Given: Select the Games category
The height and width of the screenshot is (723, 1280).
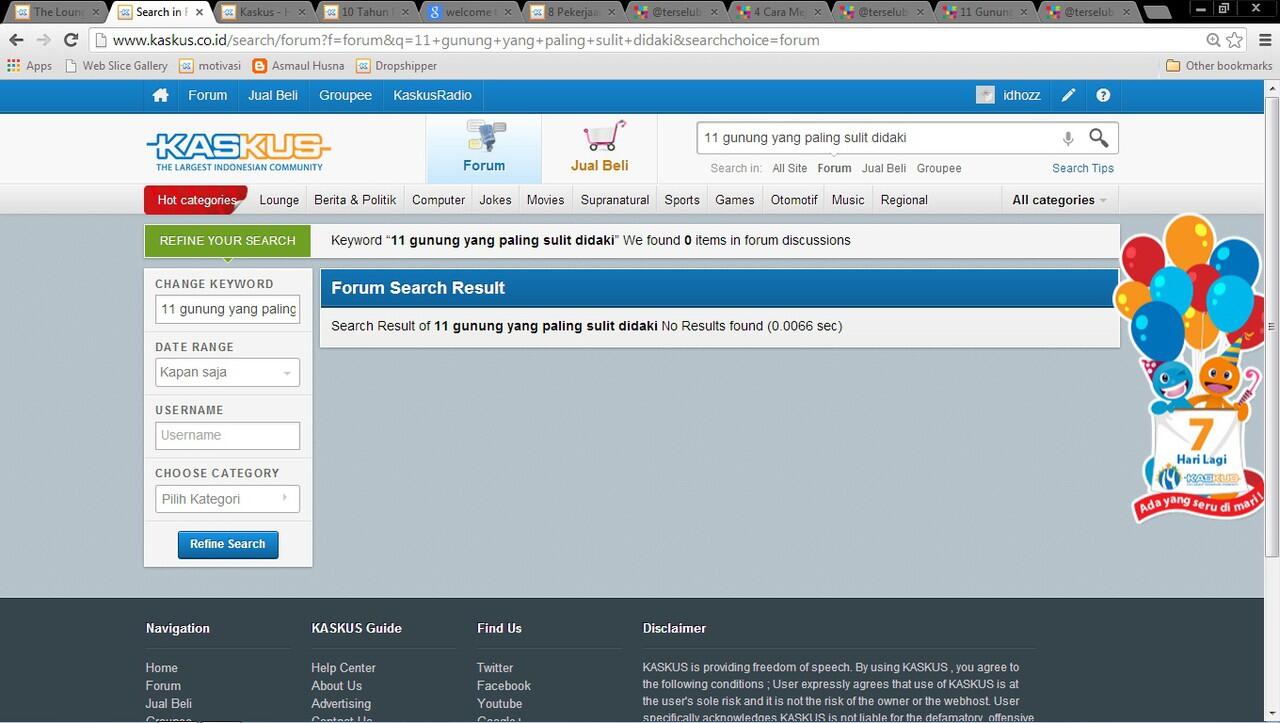Looking at the screenshot, I should [734, 200].
